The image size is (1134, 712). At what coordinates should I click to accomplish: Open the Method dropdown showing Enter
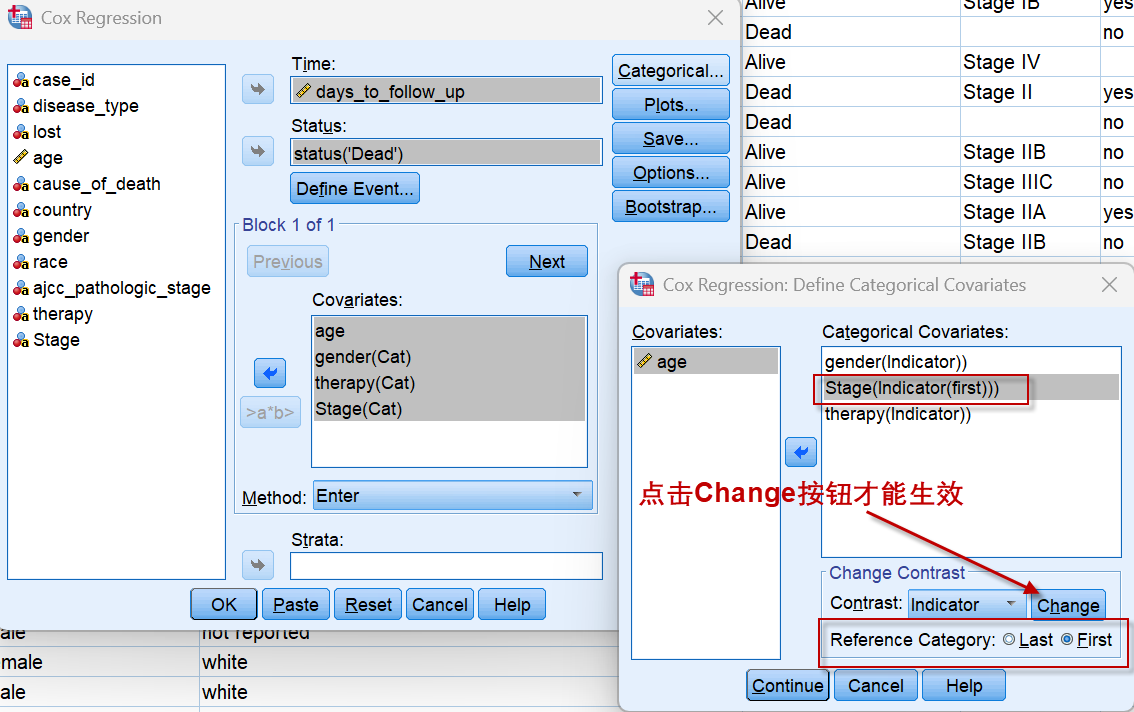click(452, 496)
